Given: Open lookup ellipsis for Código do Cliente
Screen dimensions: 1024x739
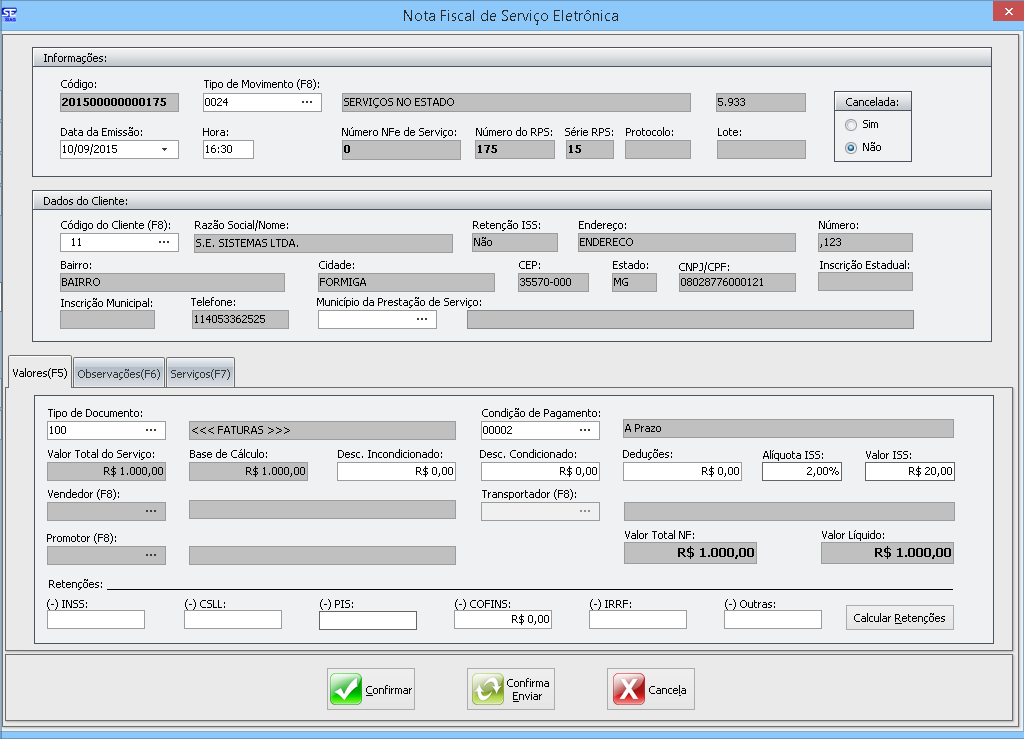Looking at the screenshot, I should coord(165,242).
